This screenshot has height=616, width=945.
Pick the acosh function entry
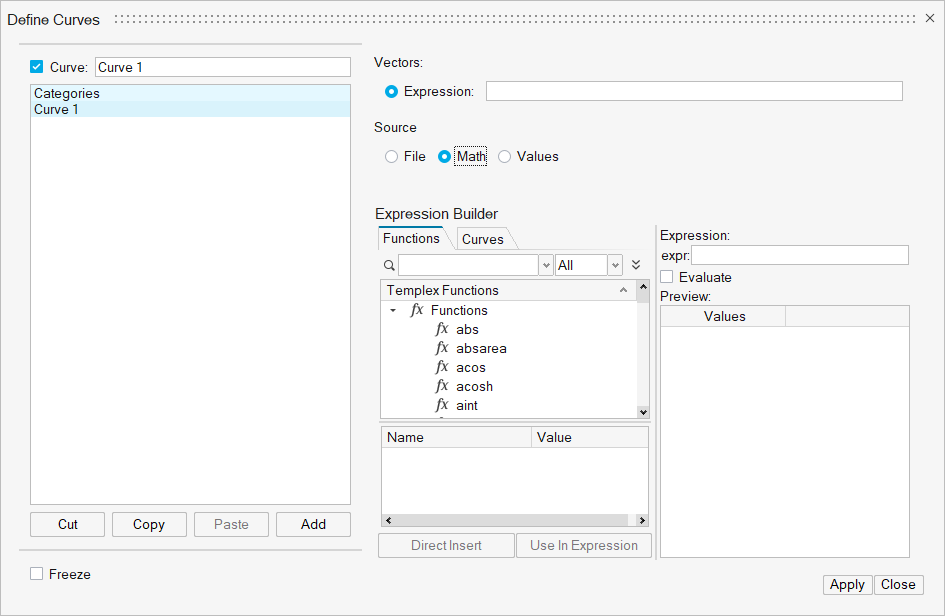[x=474, y=386]
